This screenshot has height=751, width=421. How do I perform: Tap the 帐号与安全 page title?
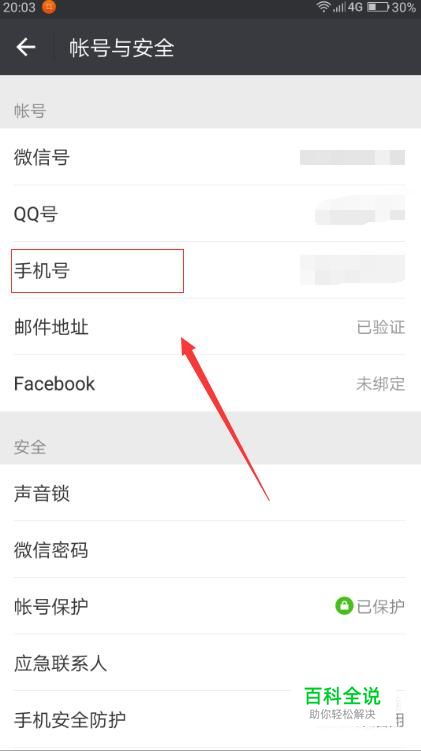(121, 47)
